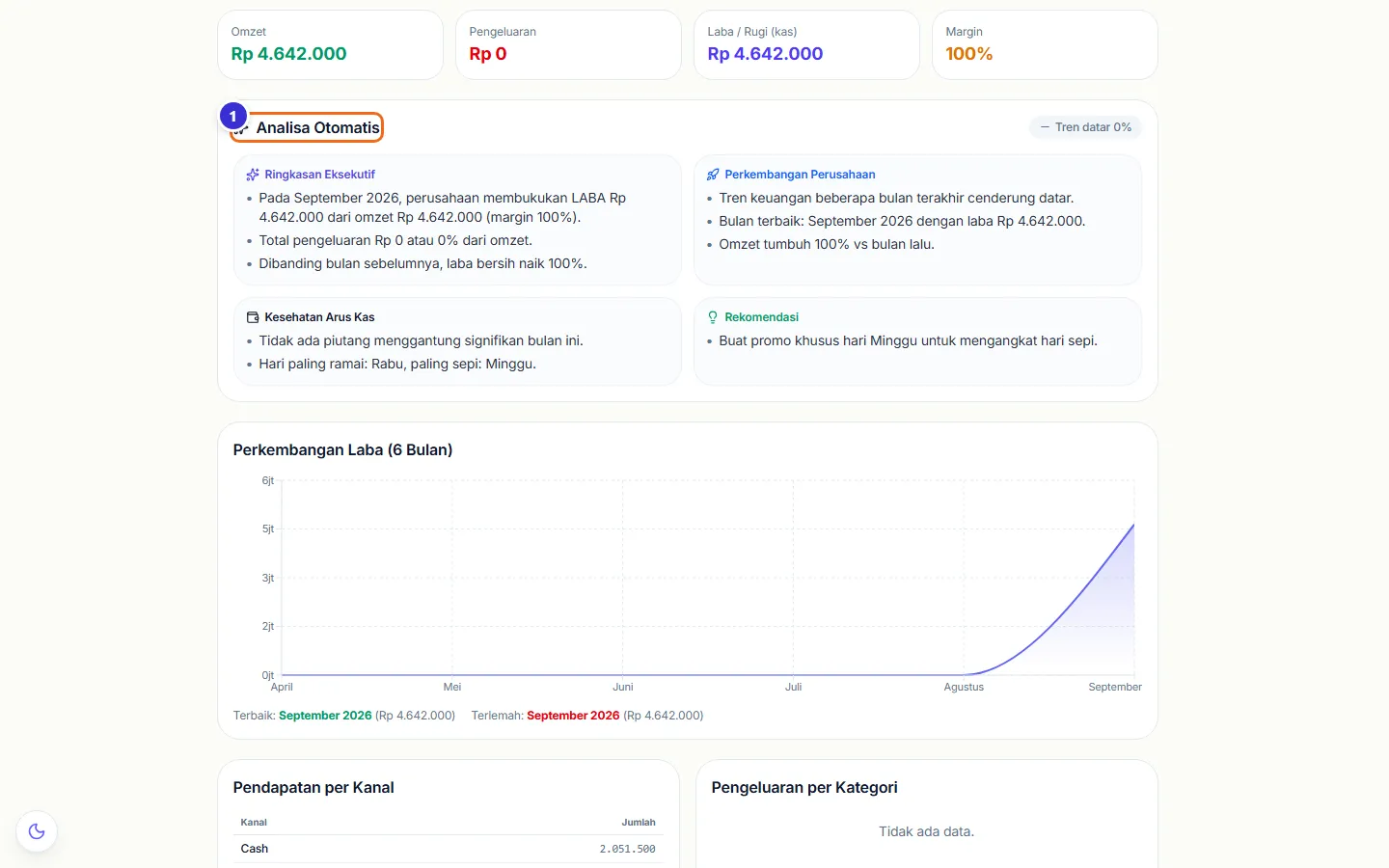This screenshot has width=1389, height=868.
Task: Select the Laba / Rugi (kas) value
Action: (765, 54)
